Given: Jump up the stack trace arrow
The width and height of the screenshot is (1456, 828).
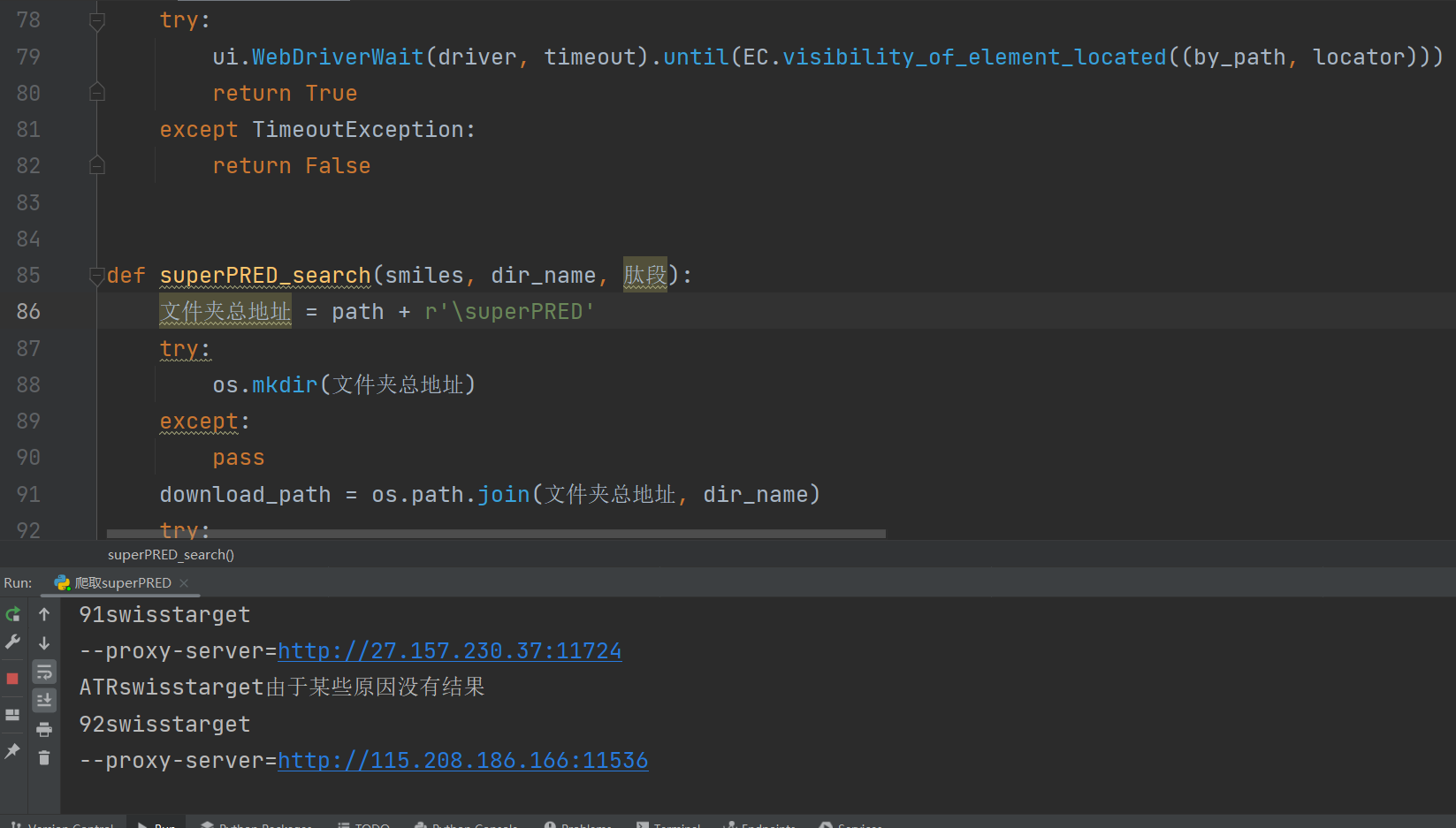Looking at the screenshot, I should [44, 614].
